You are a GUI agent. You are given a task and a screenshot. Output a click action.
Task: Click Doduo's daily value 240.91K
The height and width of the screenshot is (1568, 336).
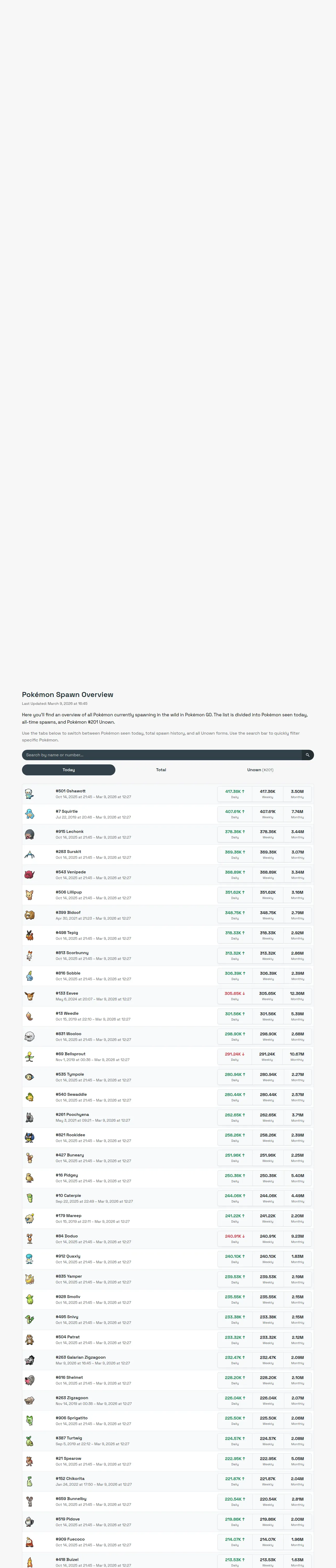pyautogui.click(x=235, y=1236)
